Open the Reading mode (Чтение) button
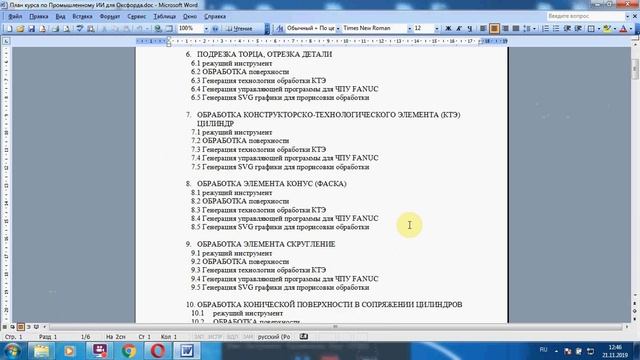Viewport: 640px width, 360px height. [x=240, y=29]
